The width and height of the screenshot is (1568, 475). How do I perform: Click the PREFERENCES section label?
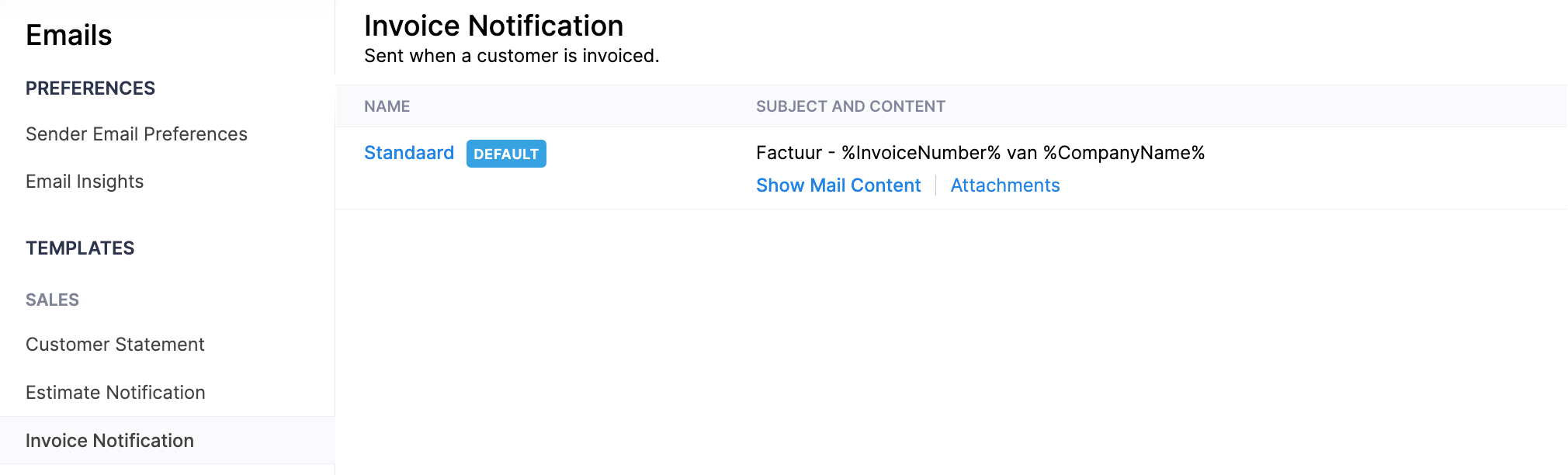pyautogui.click(x=90, y=88)
